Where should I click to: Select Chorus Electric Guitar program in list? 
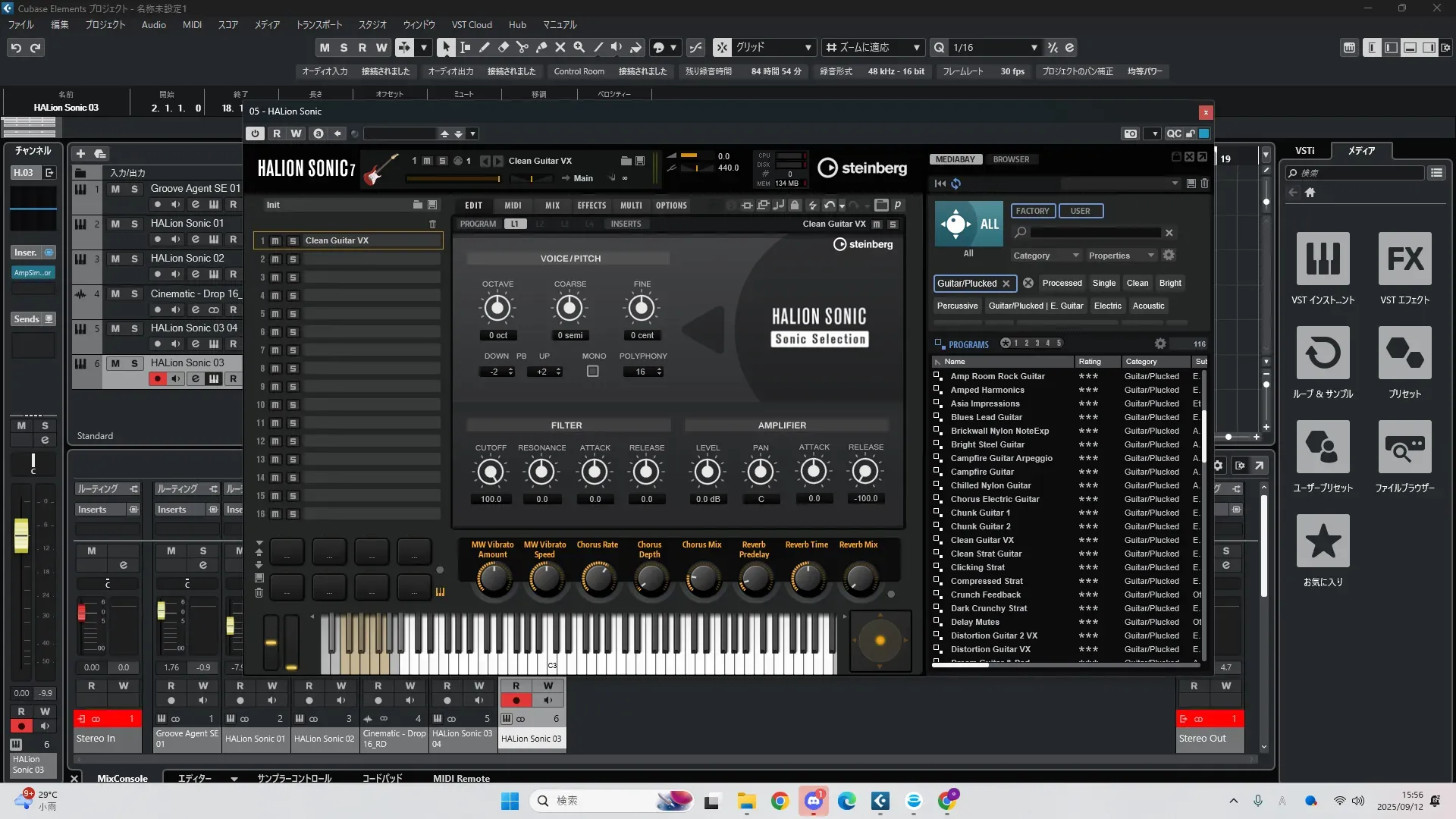pyautogui.click(x=995, y=499)
